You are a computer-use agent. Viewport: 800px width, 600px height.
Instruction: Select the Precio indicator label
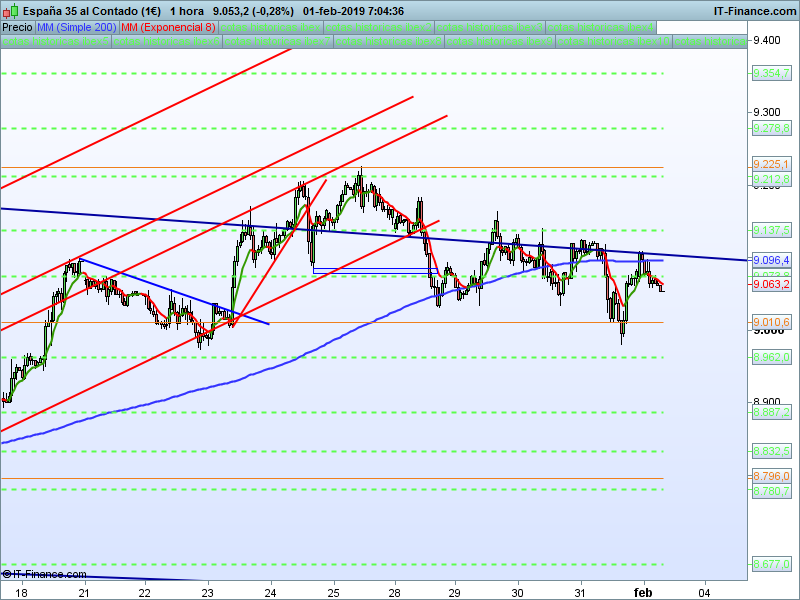(18, 28)
